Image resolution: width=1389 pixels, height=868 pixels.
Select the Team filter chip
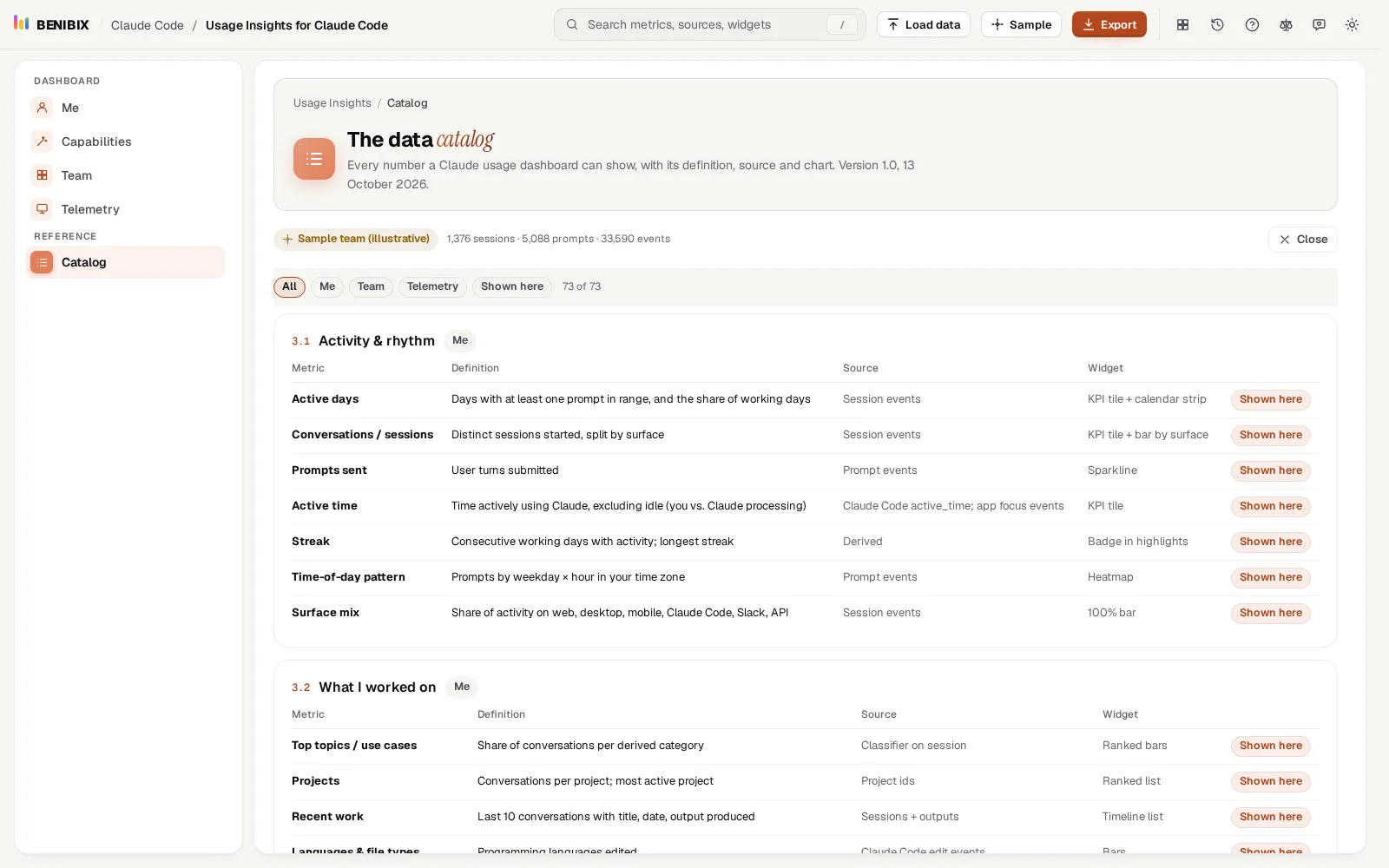(371, 286)
